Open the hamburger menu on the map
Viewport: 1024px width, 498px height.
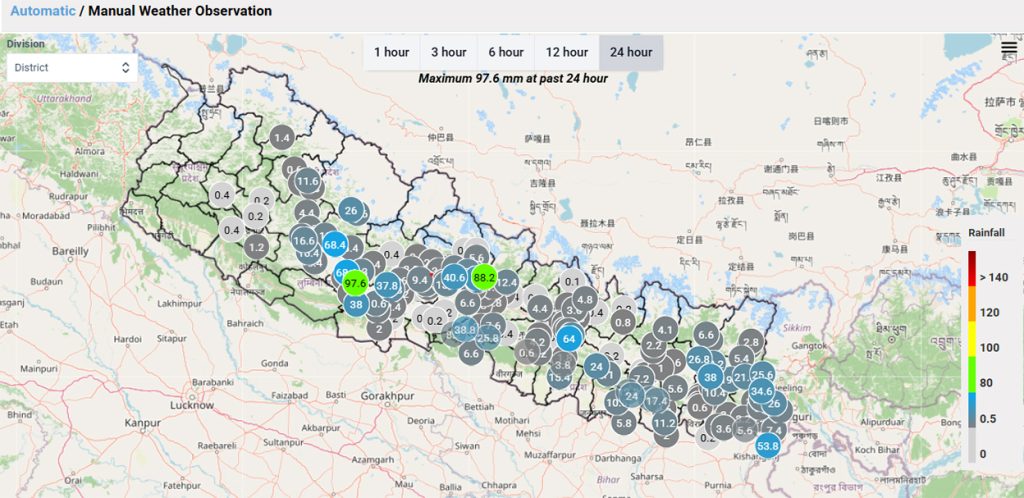[x=1009, y=47]
